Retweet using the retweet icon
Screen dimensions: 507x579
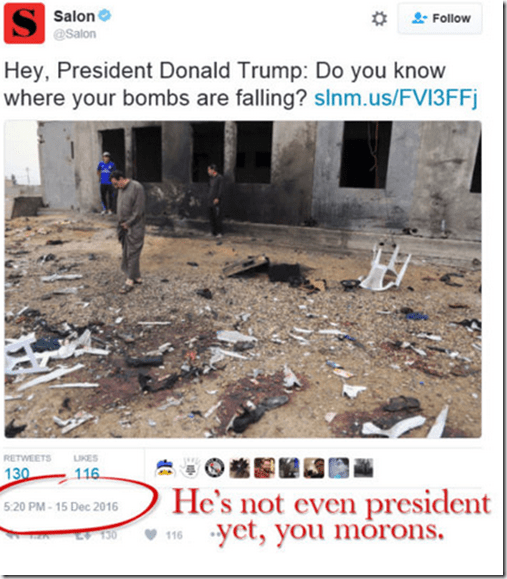point(82,535)
